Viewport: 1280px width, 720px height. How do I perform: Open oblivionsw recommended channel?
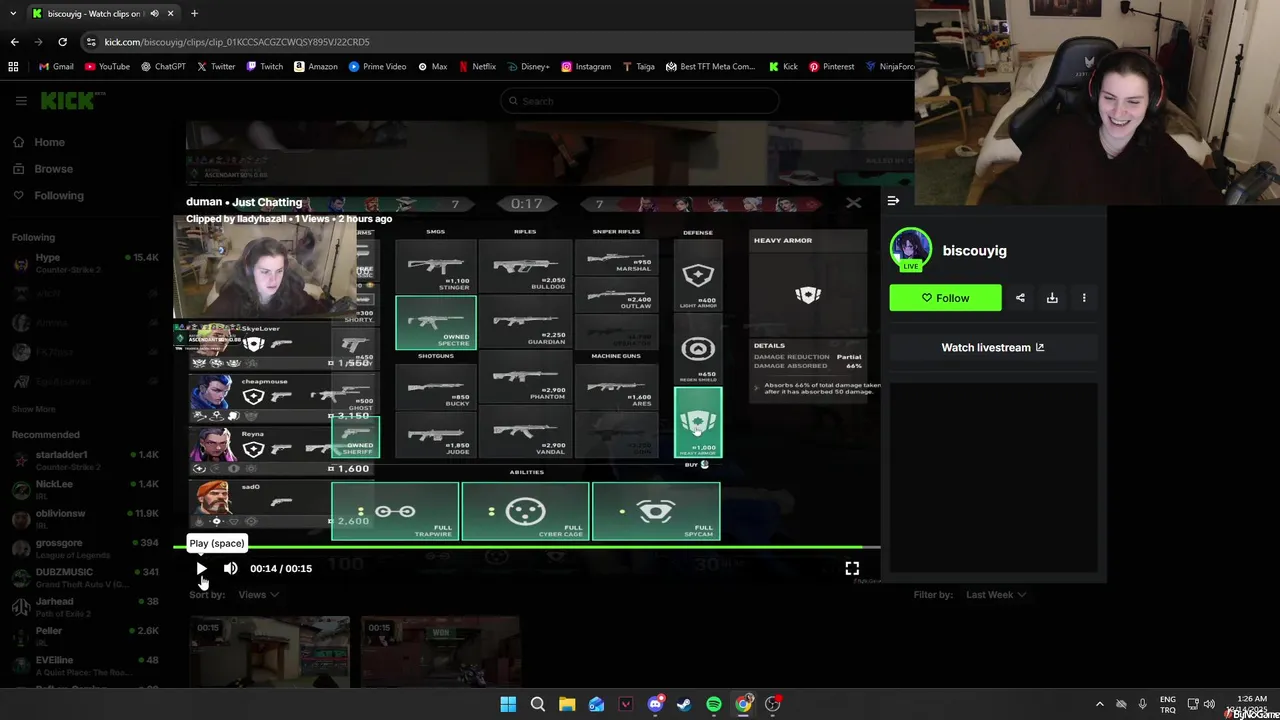[x=85, y=519]
